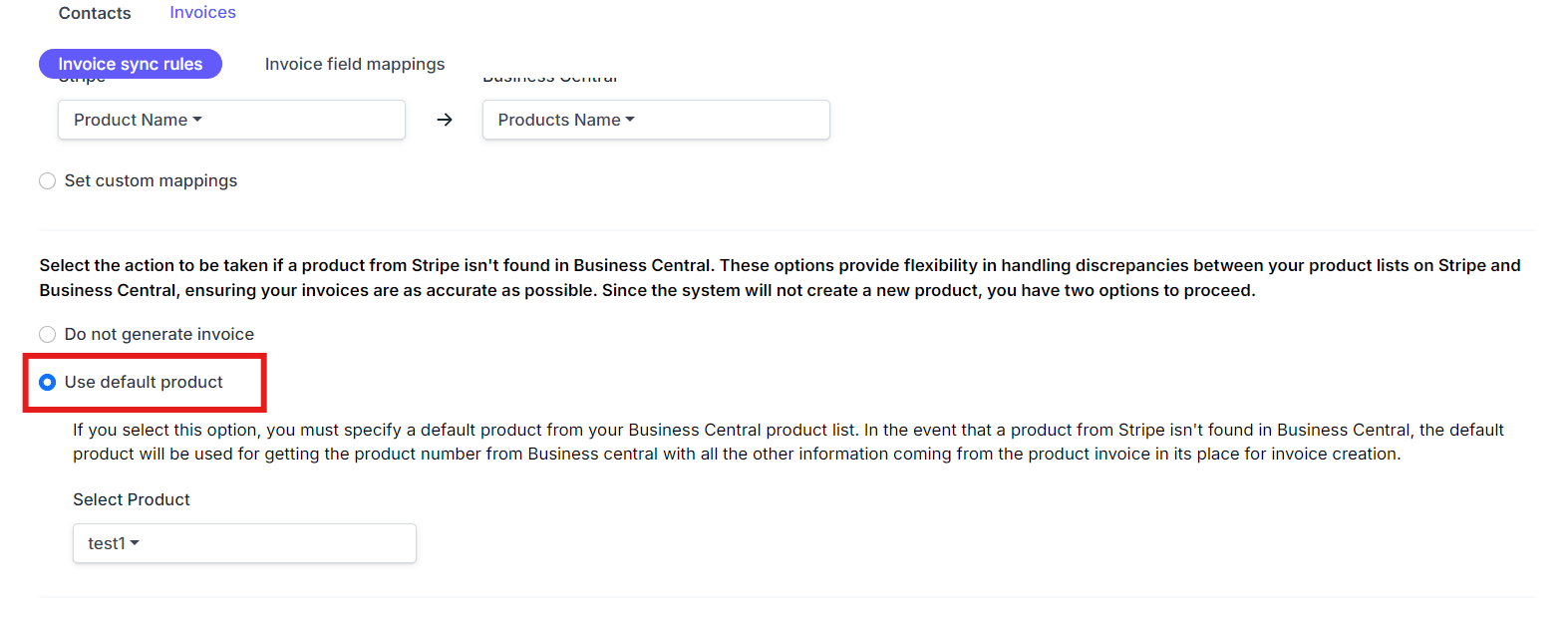Click the right arrow between mapping fields
The image size is (1568, 617).
(445, 120)
